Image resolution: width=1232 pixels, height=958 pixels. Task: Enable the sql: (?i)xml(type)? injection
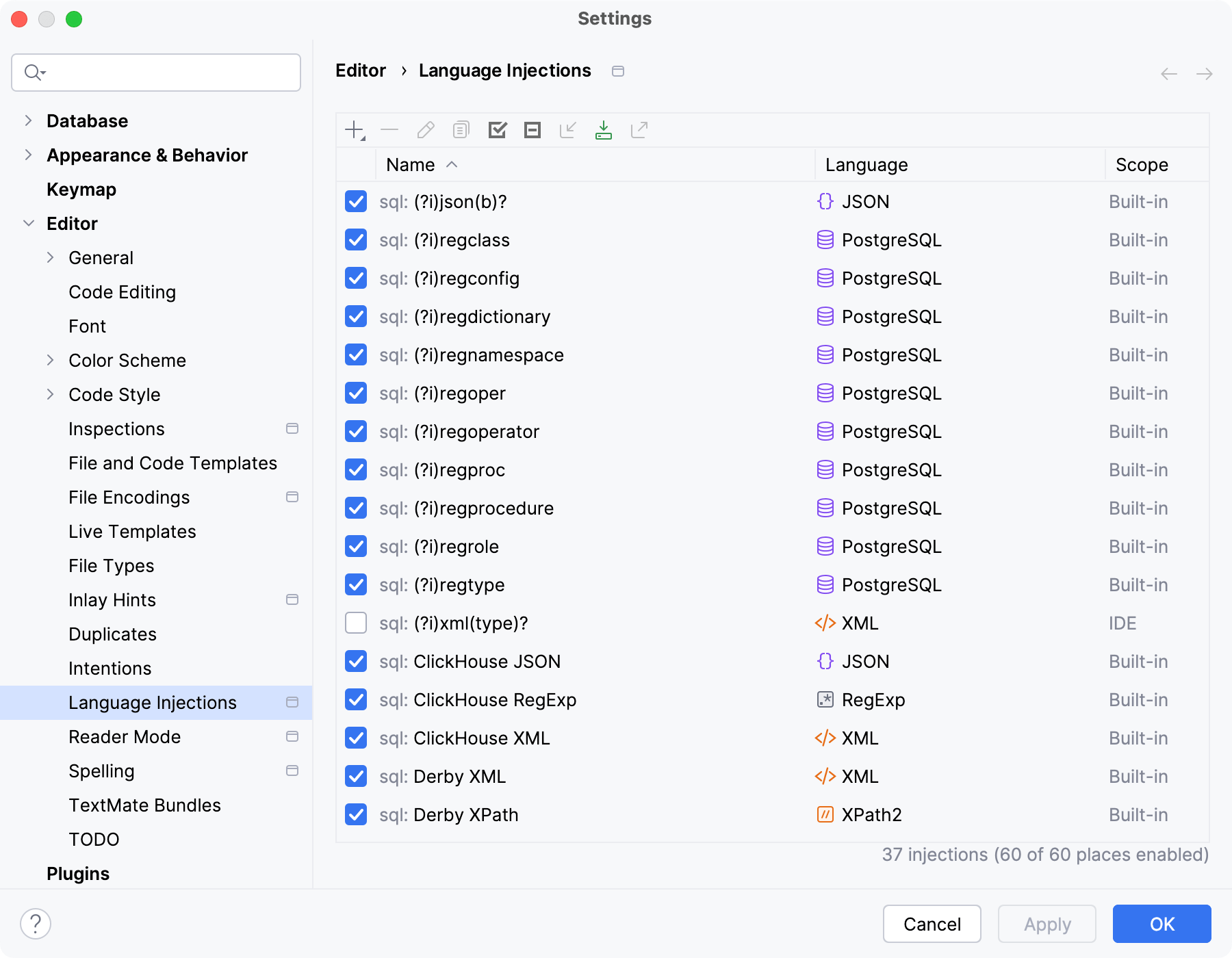[x=355, y=623]
